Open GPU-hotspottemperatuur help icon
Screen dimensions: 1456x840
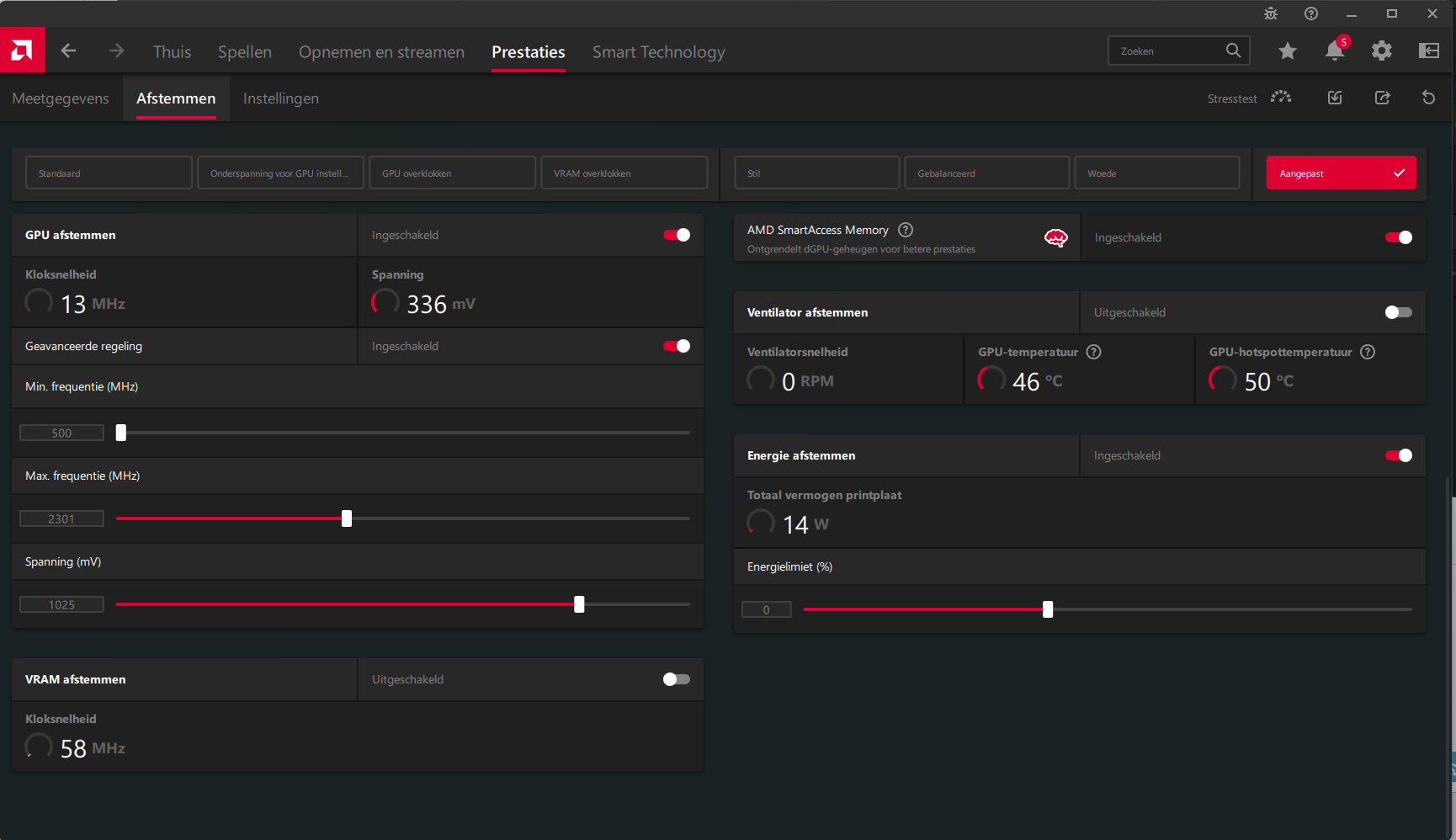pos(1368,352)
